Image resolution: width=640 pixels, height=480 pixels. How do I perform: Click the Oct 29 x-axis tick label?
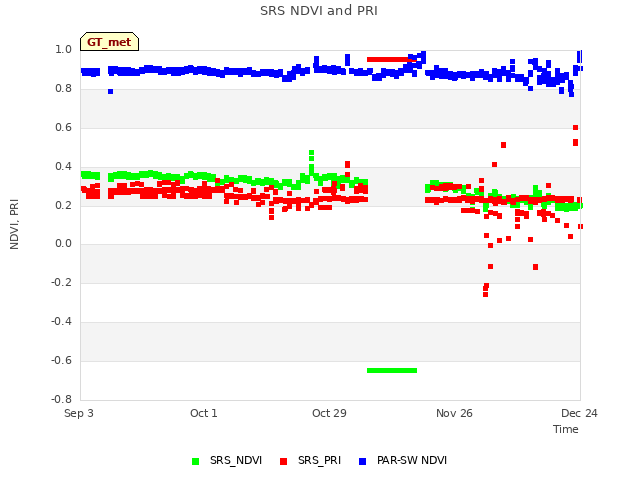[329, 413]
